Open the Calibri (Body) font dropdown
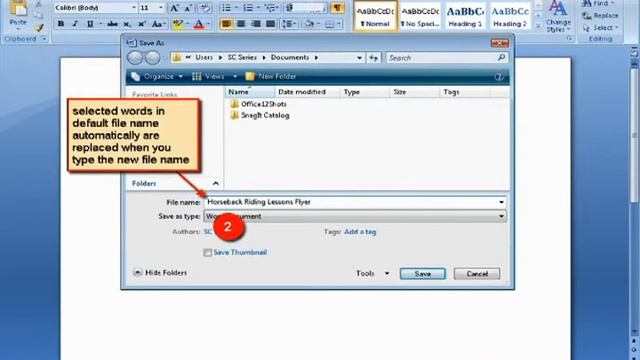Viewport: 640px width, 360px height. click(133, 8)
